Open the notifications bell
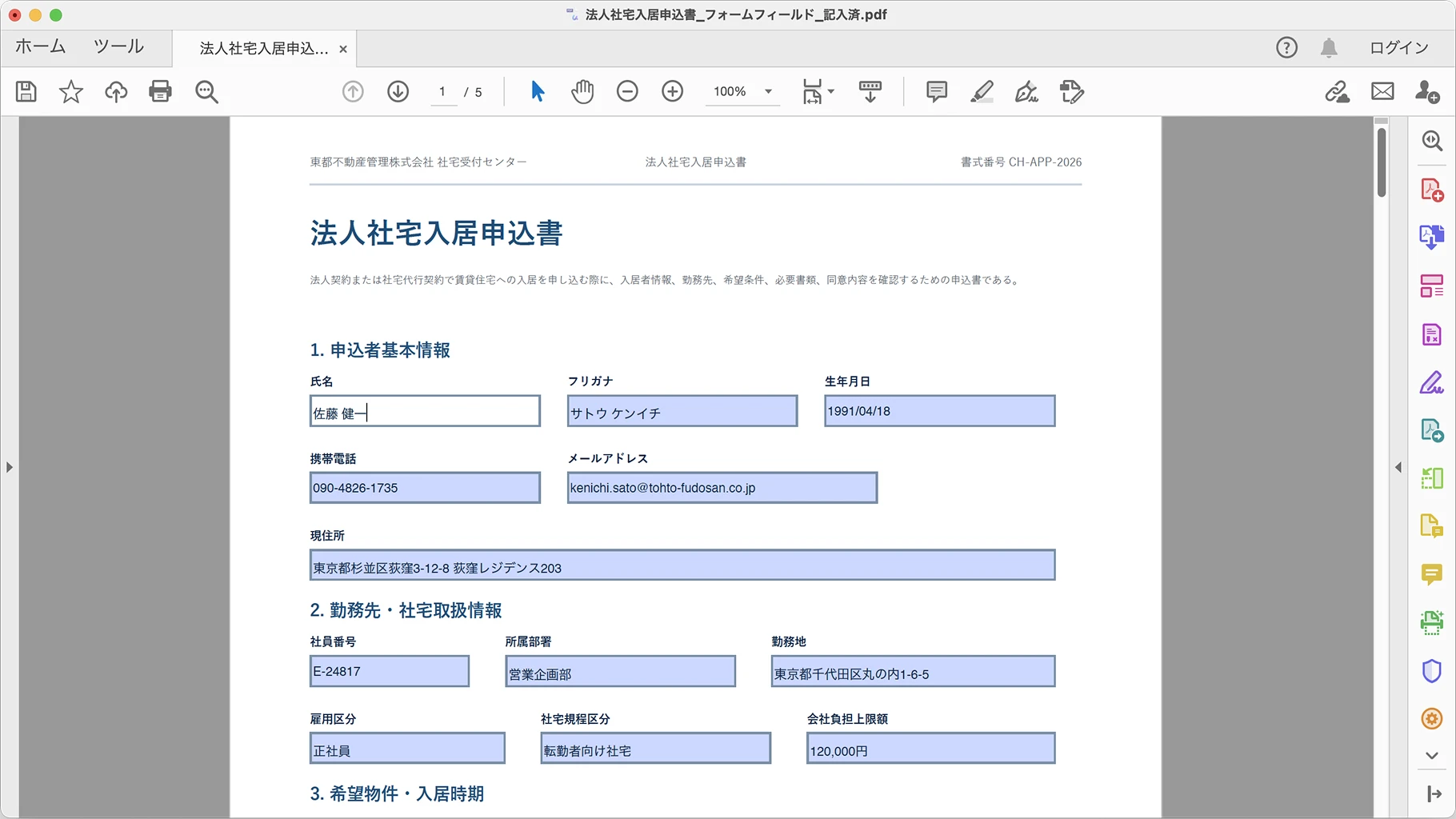This screenshot has width=1456, height=819. 1329,48
